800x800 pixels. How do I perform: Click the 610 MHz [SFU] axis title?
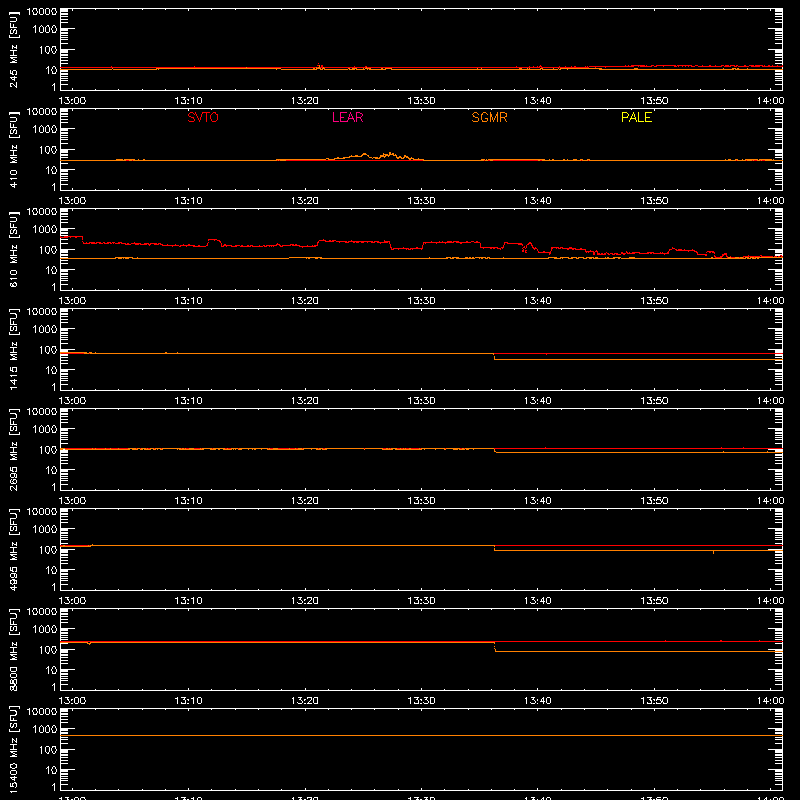tap(14, 249)
